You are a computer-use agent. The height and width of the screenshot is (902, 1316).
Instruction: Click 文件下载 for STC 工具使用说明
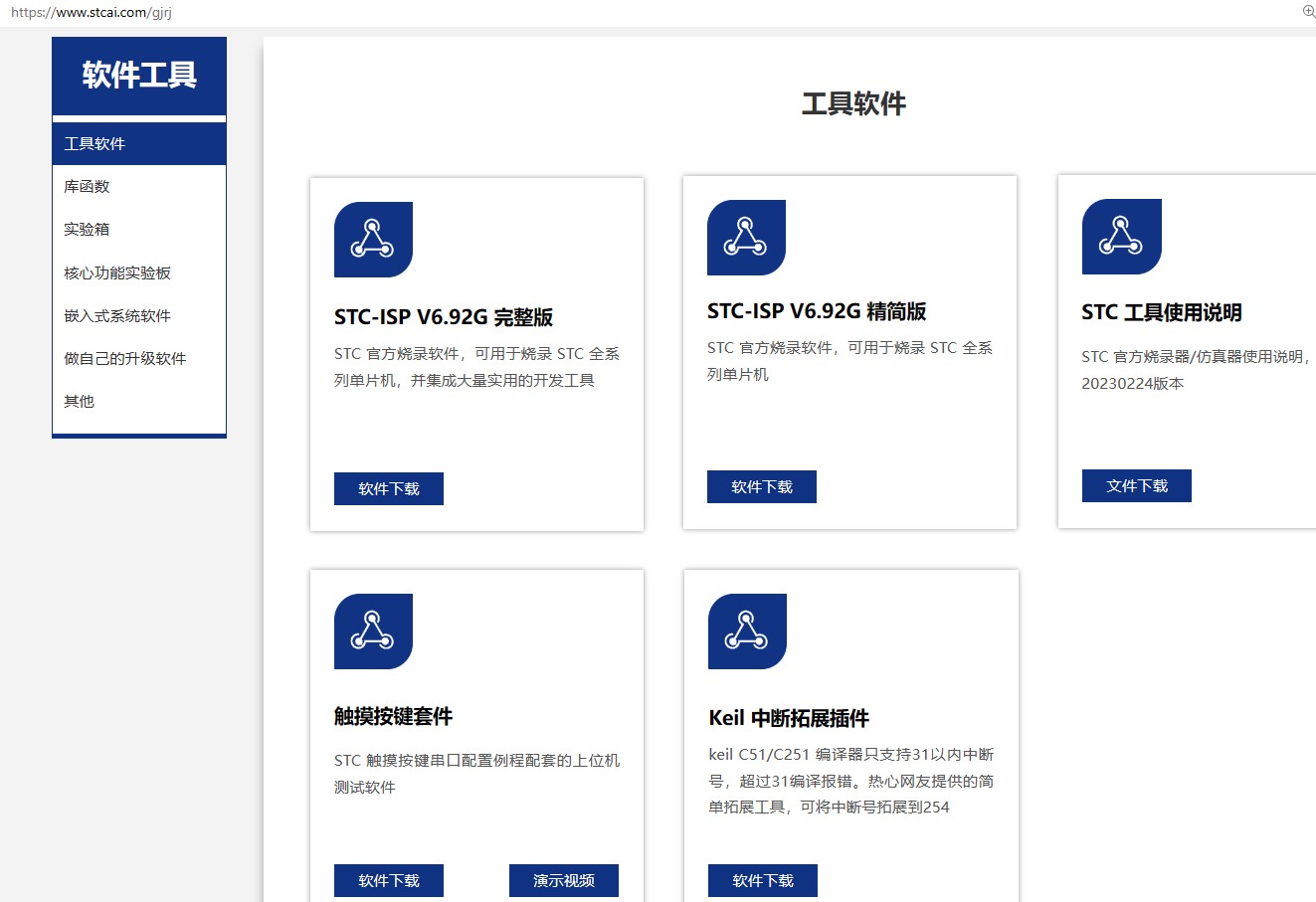tap(1137, 485)
